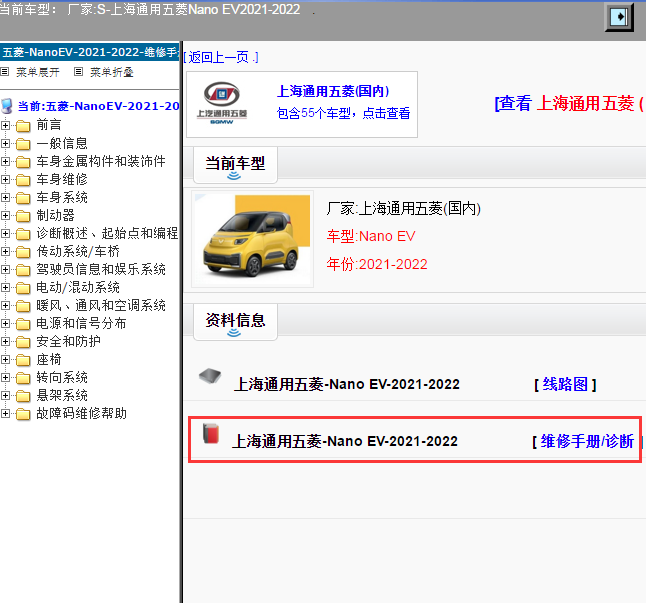This screenshot has height=603, width=646.
Task: Select the 资料信息 tab header
Action: (235, 322)
